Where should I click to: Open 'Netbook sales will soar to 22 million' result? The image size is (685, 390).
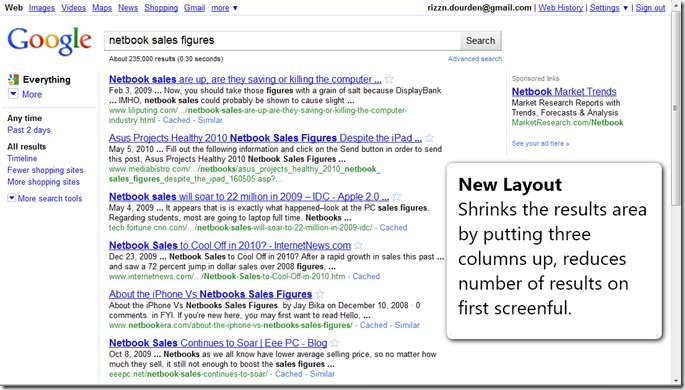tap(249, 196)
